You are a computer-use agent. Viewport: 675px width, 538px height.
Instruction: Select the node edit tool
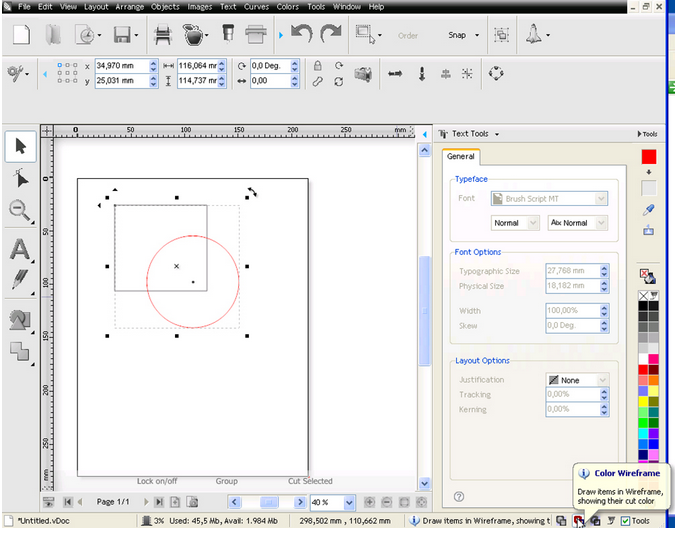20,178
